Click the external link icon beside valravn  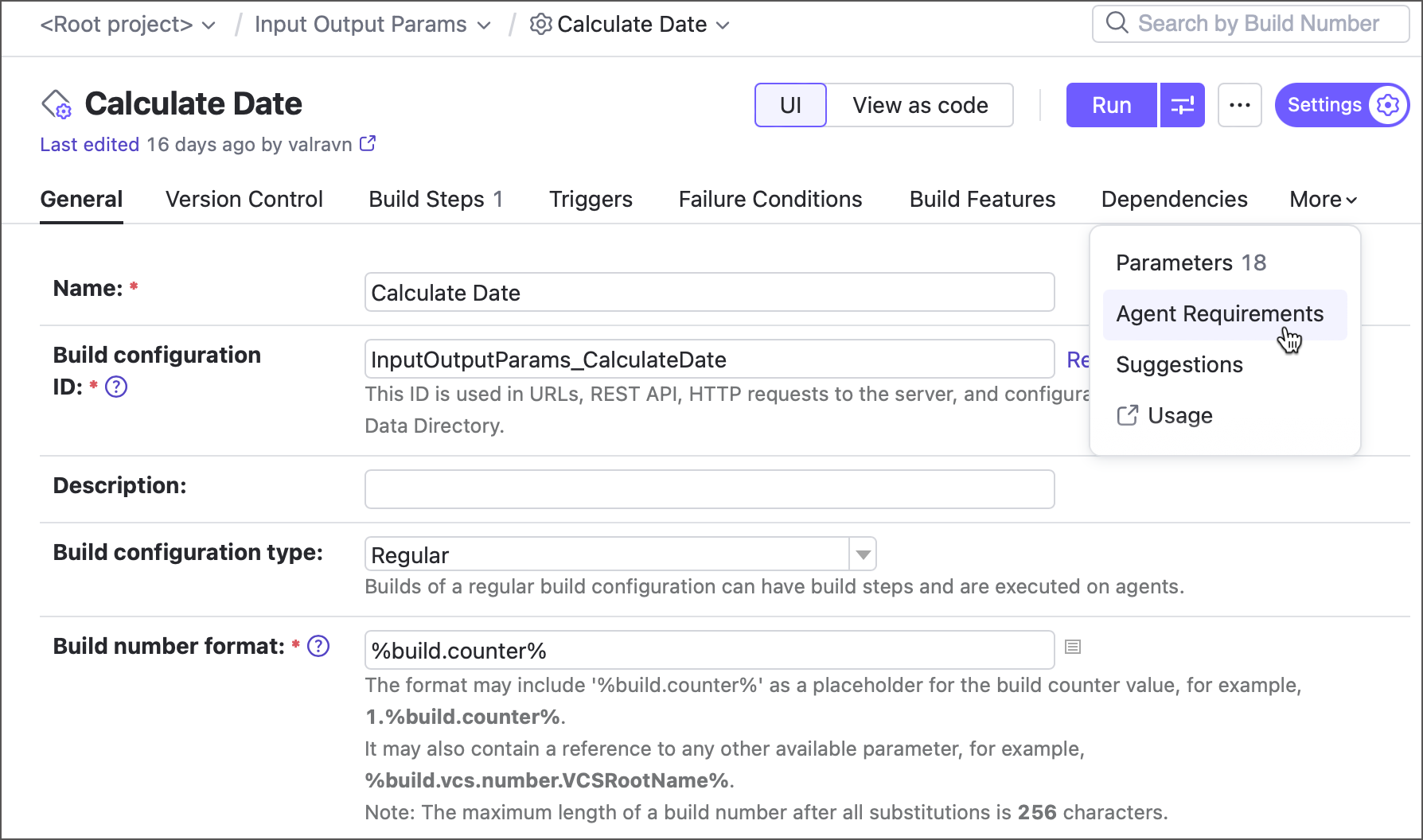point(367,143)
